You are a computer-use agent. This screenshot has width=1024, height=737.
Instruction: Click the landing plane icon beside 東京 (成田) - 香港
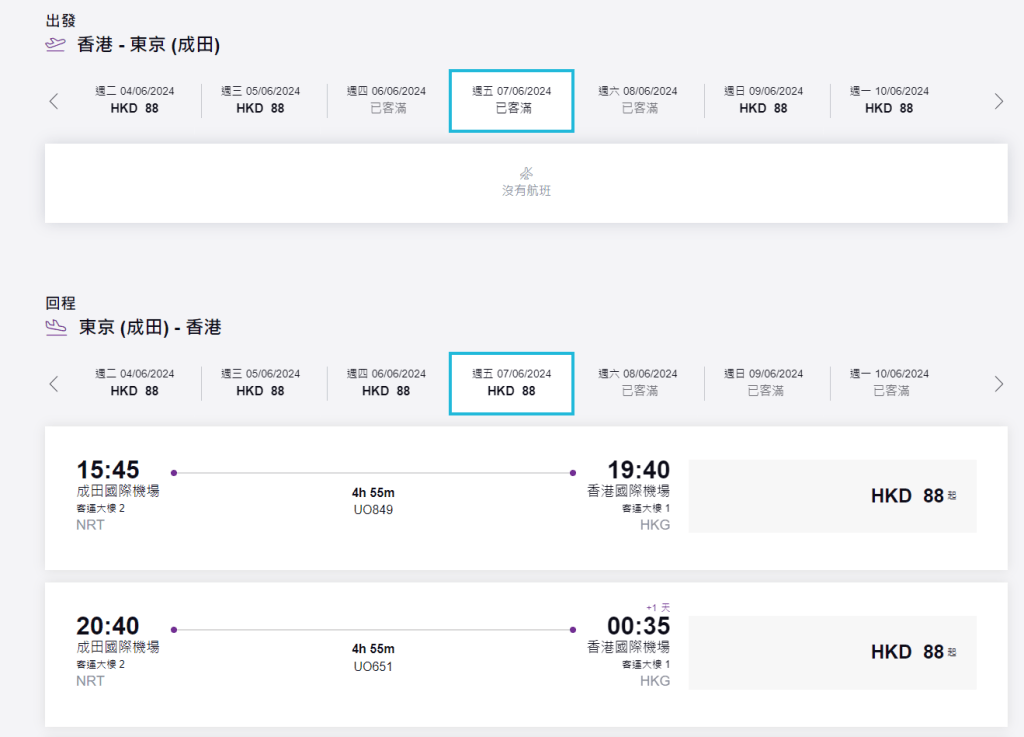56,327
